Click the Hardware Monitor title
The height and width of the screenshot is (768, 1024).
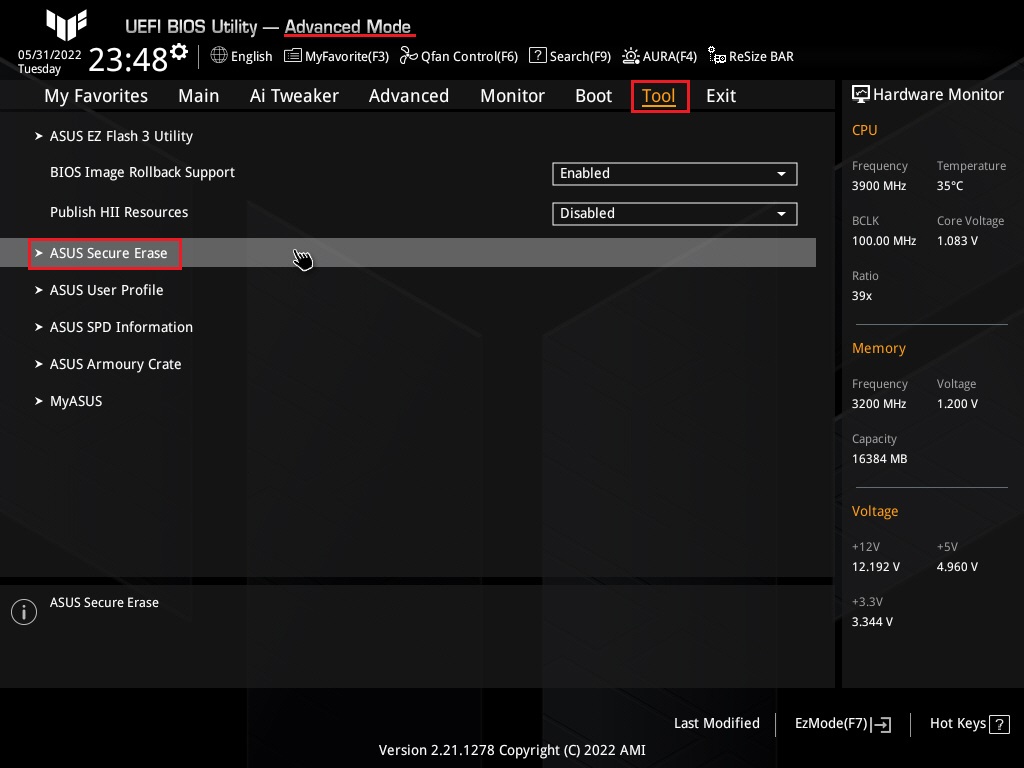coord(938,95)
